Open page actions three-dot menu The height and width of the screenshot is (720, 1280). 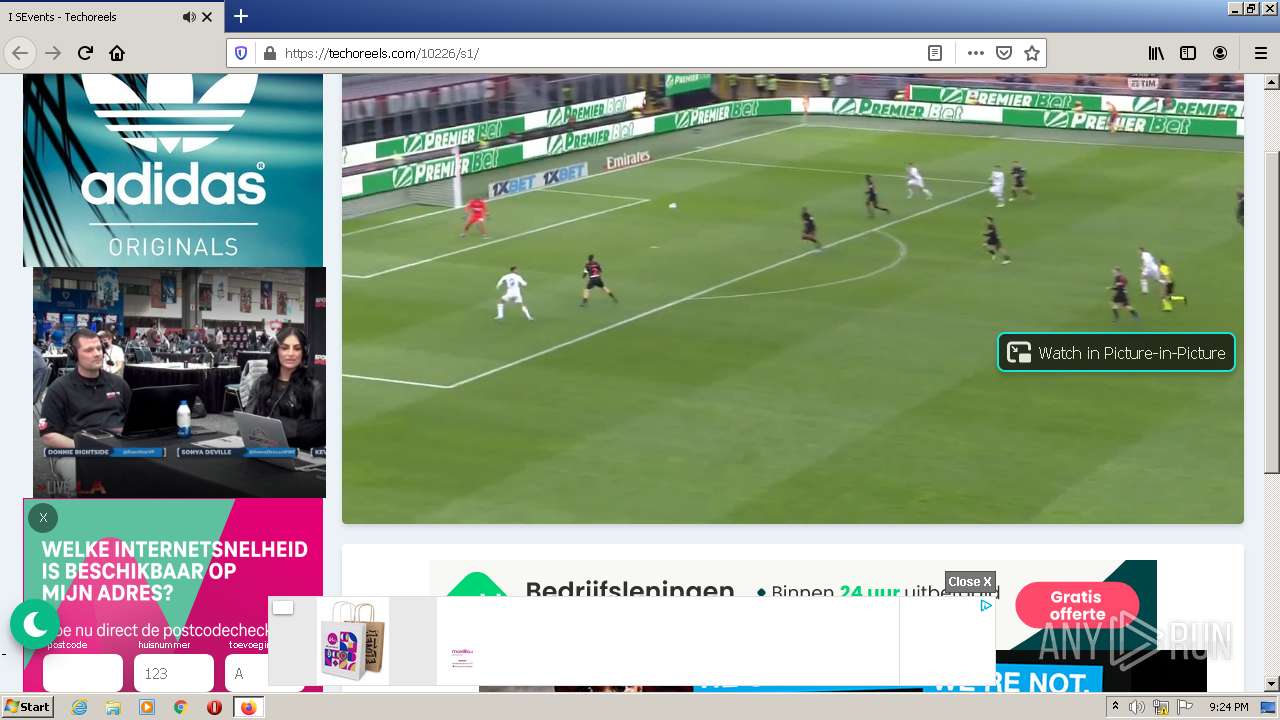(x=975, y=53)
